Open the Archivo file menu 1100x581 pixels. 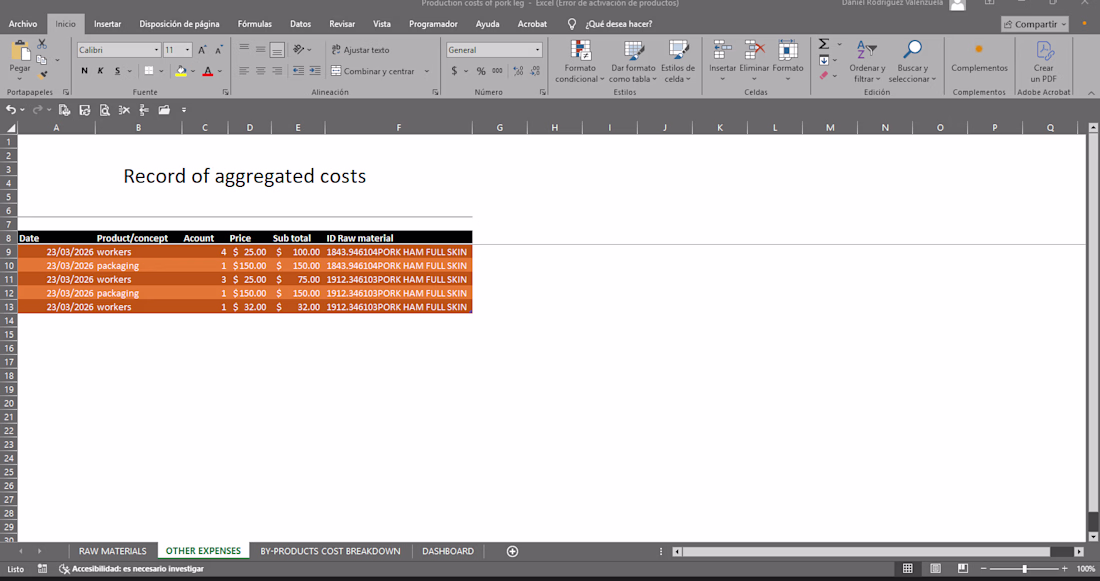[23, 24]
